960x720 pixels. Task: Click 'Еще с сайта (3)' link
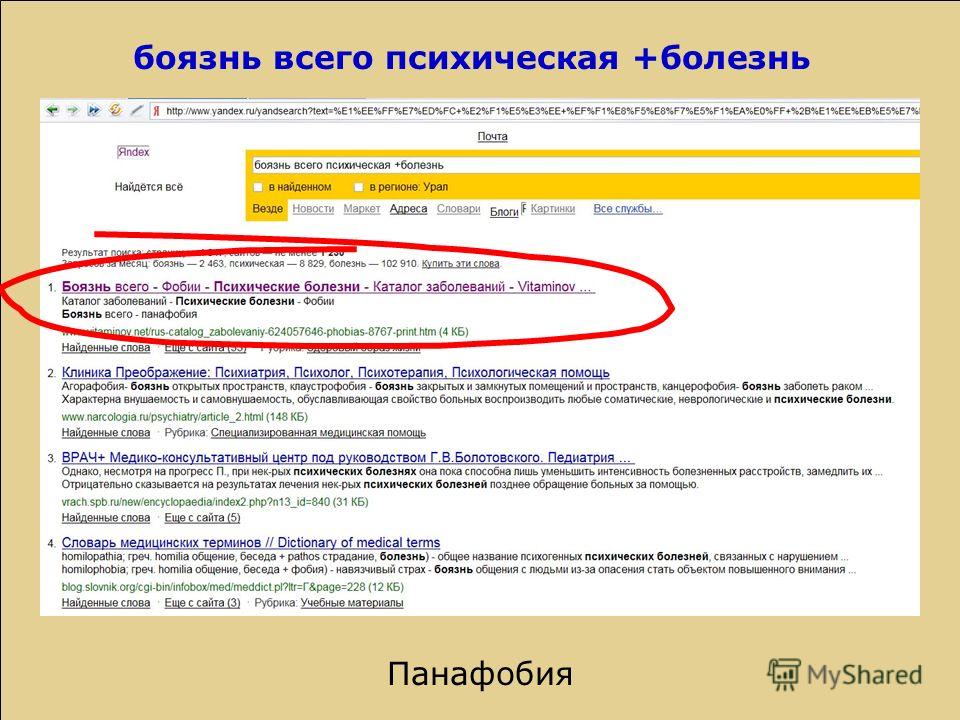click(x=202, y=603)
